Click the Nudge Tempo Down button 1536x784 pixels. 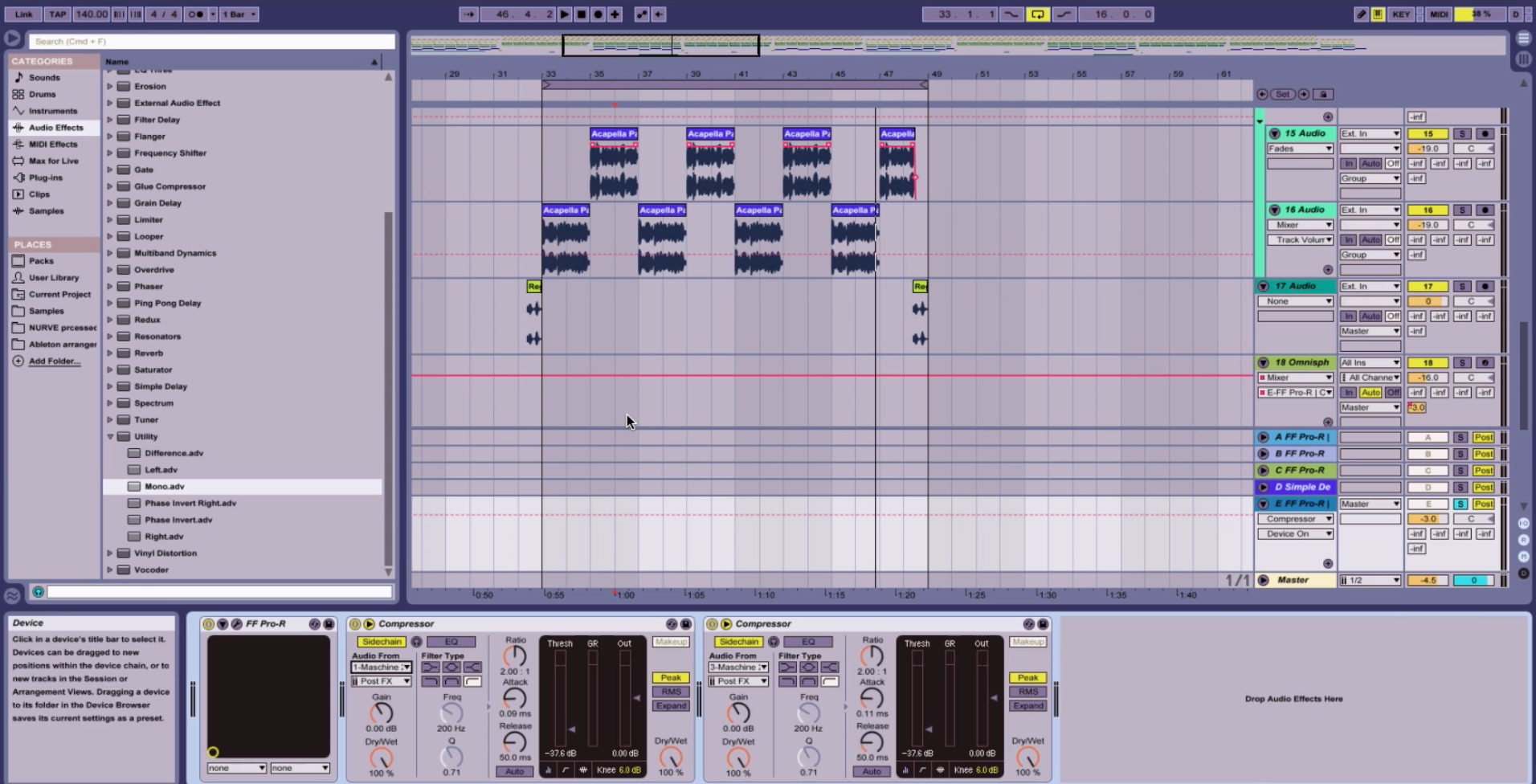(x=119, y=14)
